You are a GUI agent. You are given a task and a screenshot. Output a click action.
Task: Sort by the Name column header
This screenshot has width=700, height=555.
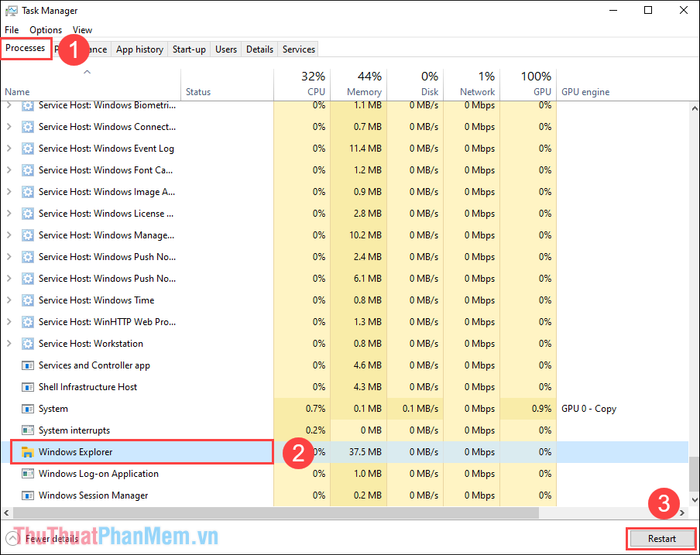coord(91,85)
